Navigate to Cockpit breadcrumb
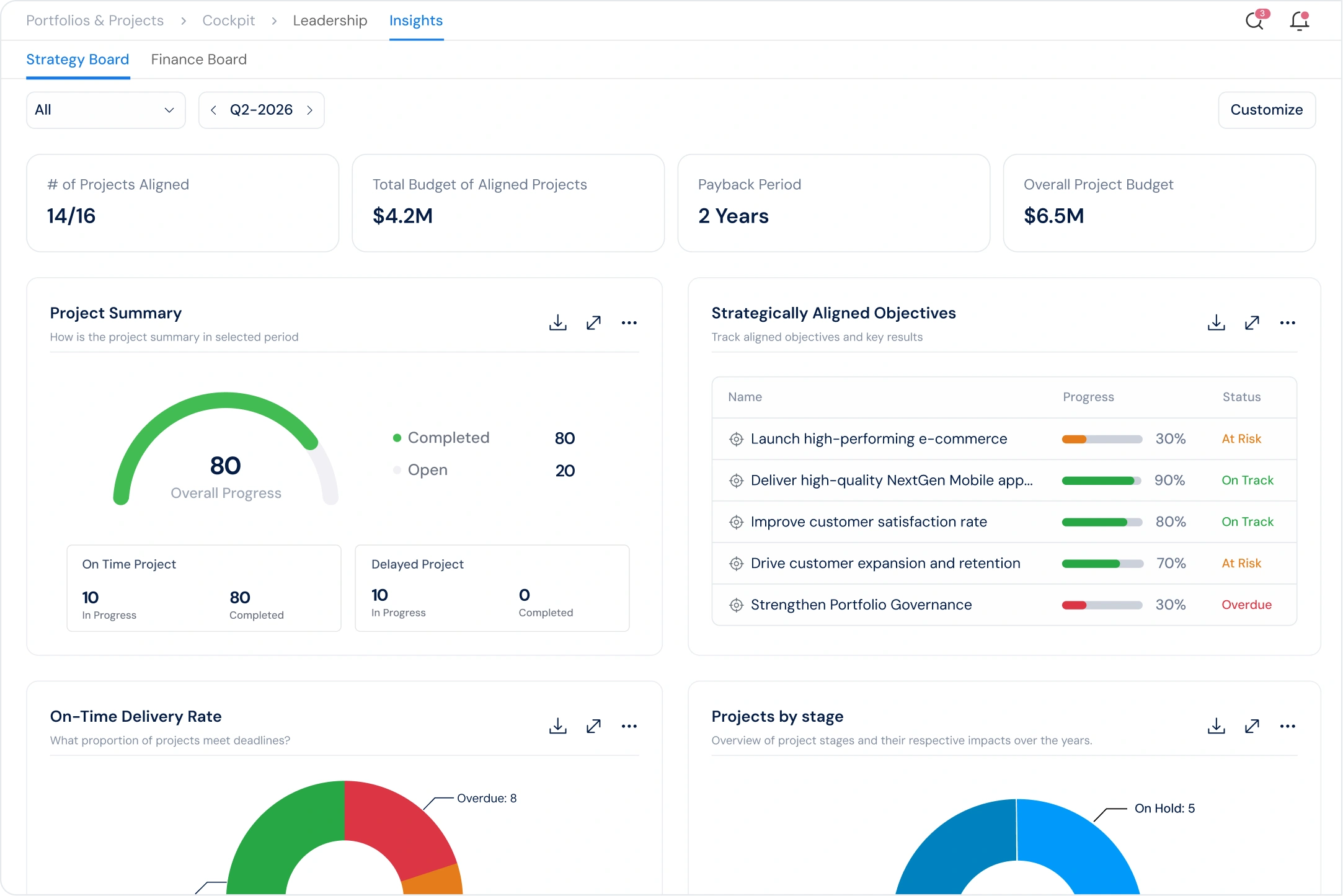The image size is (1343, 896). tap(229, 20)
